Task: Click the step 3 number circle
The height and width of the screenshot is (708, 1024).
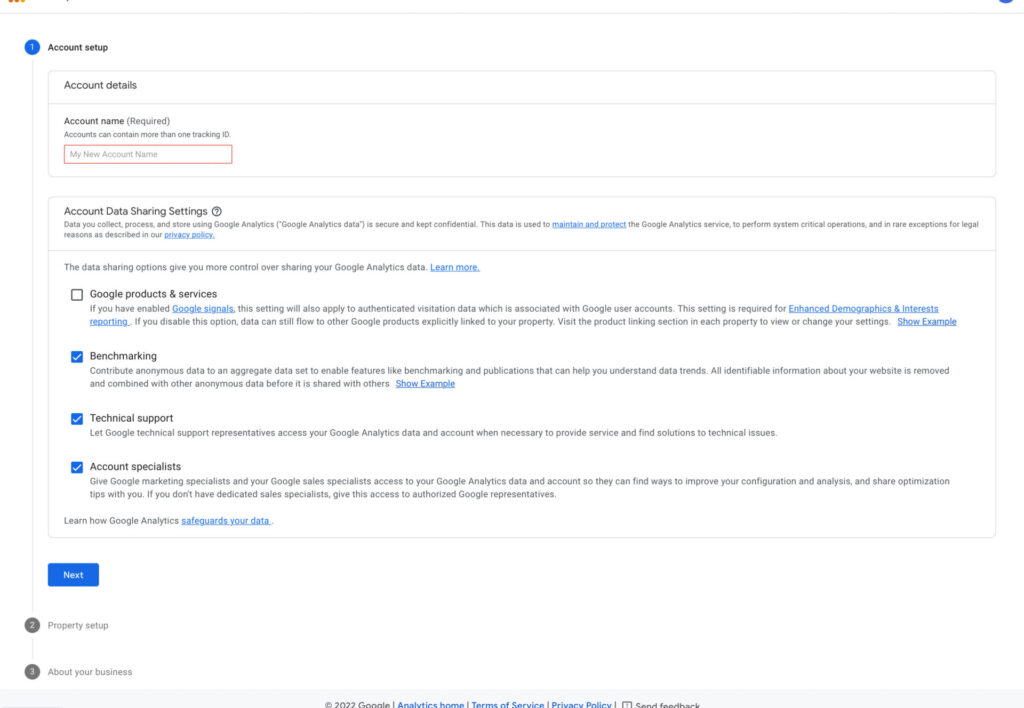Action: (x=32, y=672)
